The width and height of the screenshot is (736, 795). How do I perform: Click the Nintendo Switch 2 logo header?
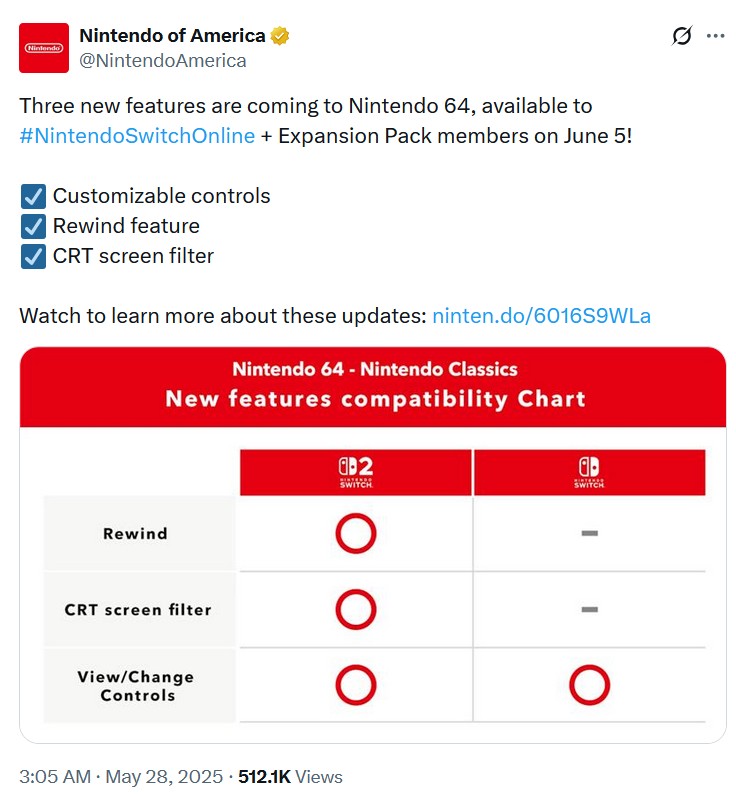356,472
